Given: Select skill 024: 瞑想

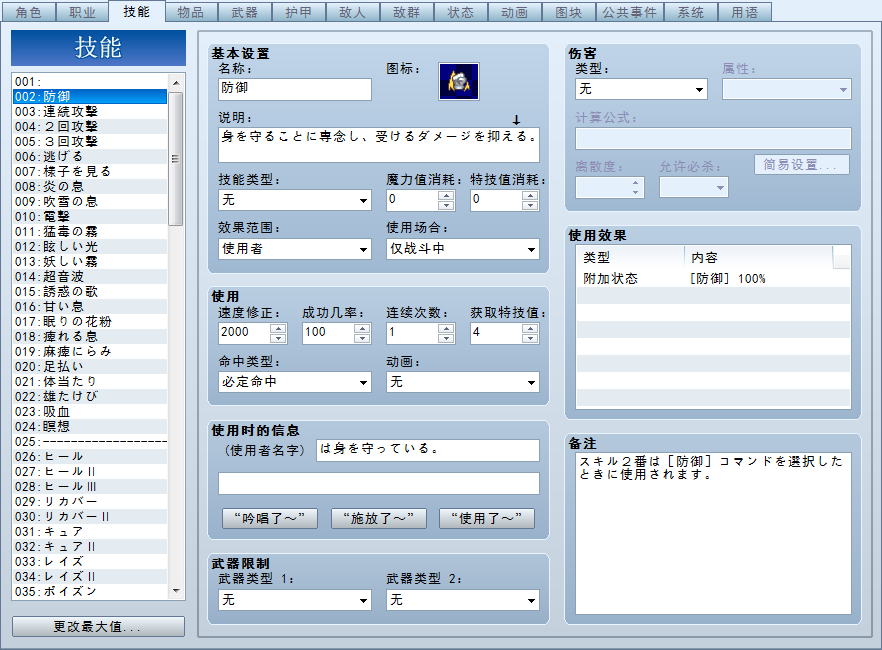Looking at the screenshot, I should pyautogui.click(x=90, y=426).
